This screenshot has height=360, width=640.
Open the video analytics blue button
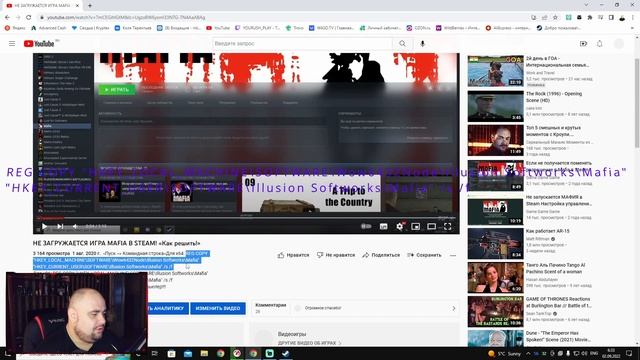pyautogui.click(x=168, y=308)
